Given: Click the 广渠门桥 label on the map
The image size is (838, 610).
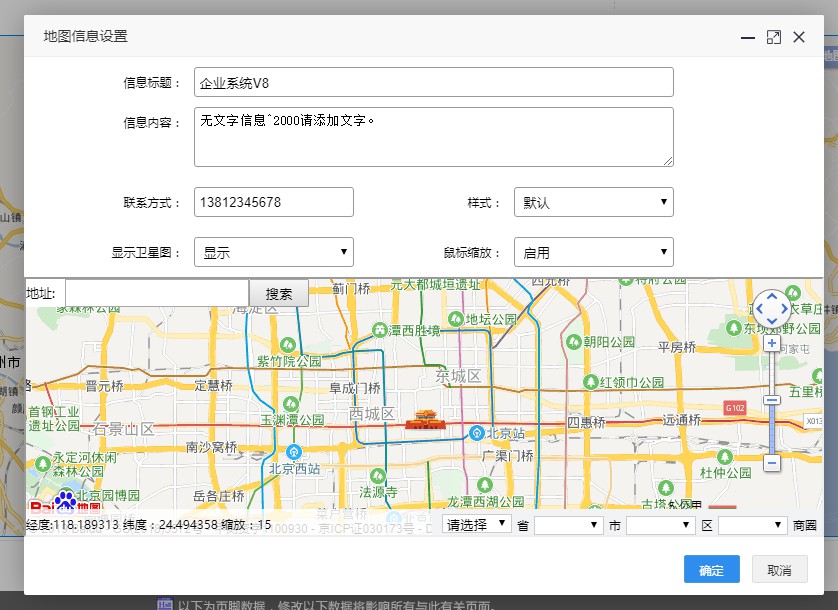Looking at the screenshot, I should (508, 455).
